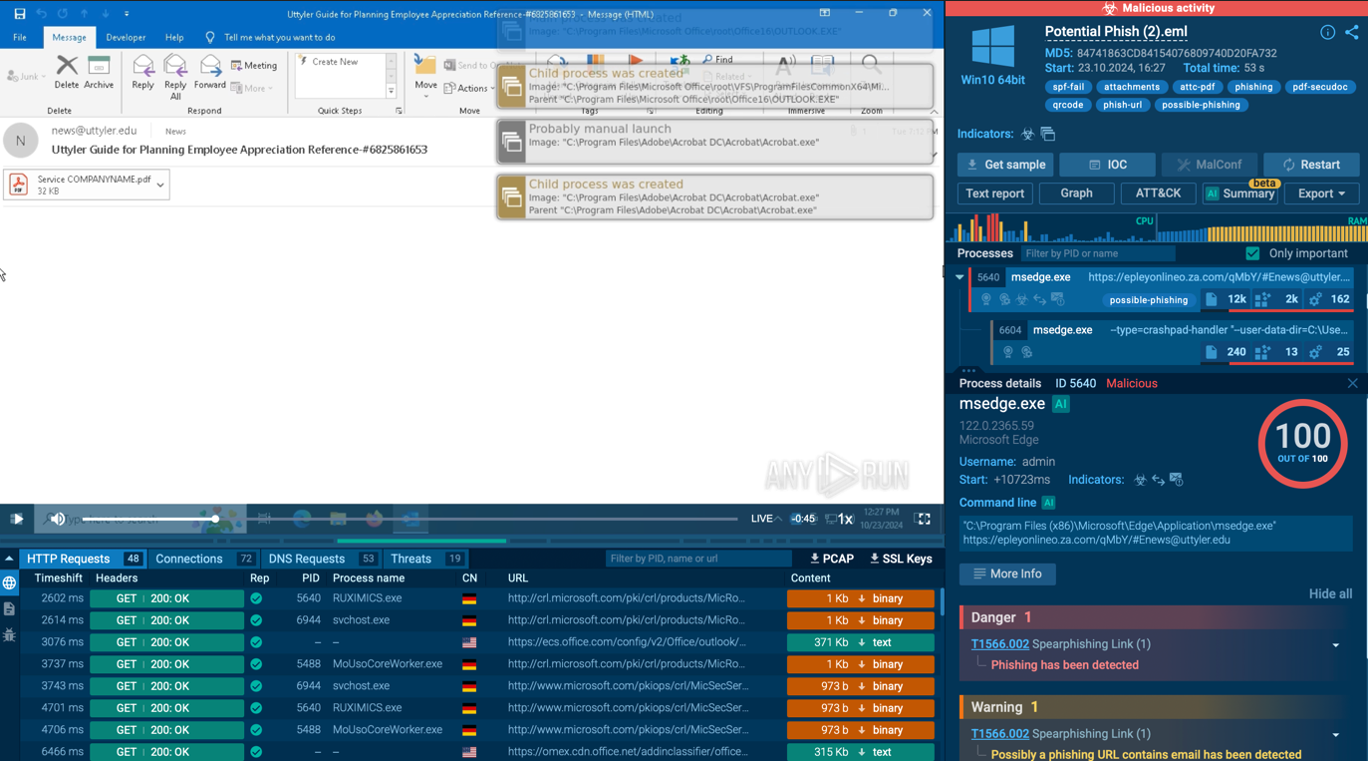The width and height of the screenshot is (1368, 761).
Task: Open the File menu in Outlook
Action: coord(20,37)
